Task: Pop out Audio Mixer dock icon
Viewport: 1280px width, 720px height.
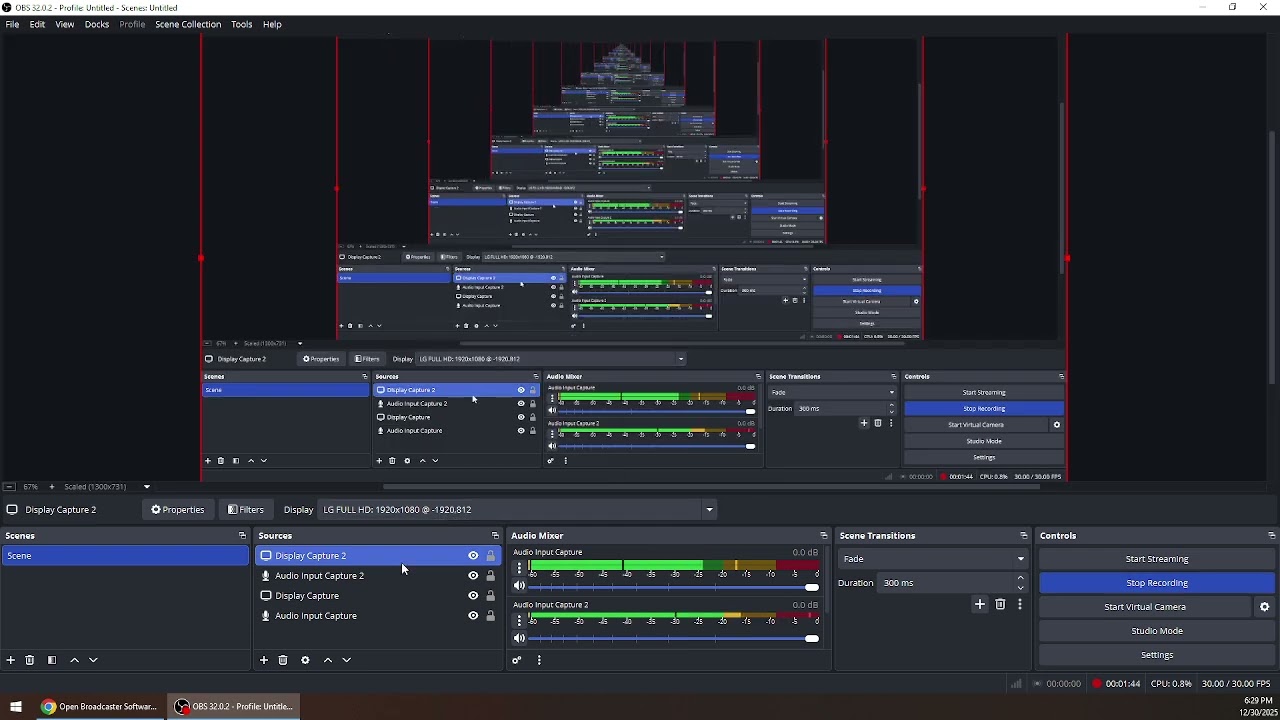Action: click(823, 536)
